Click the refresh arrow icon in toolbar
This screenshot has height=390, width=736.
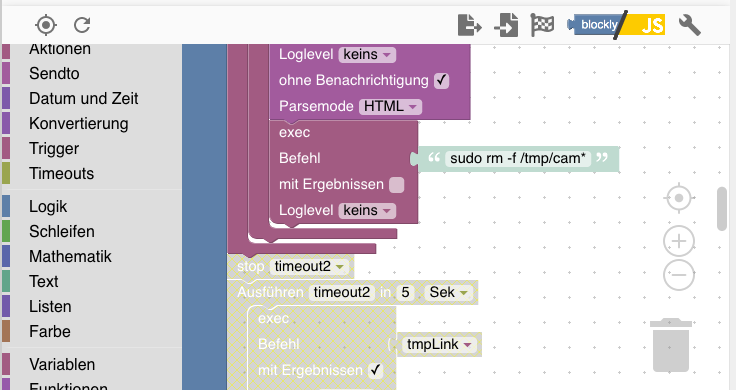[x=82, y=25]
